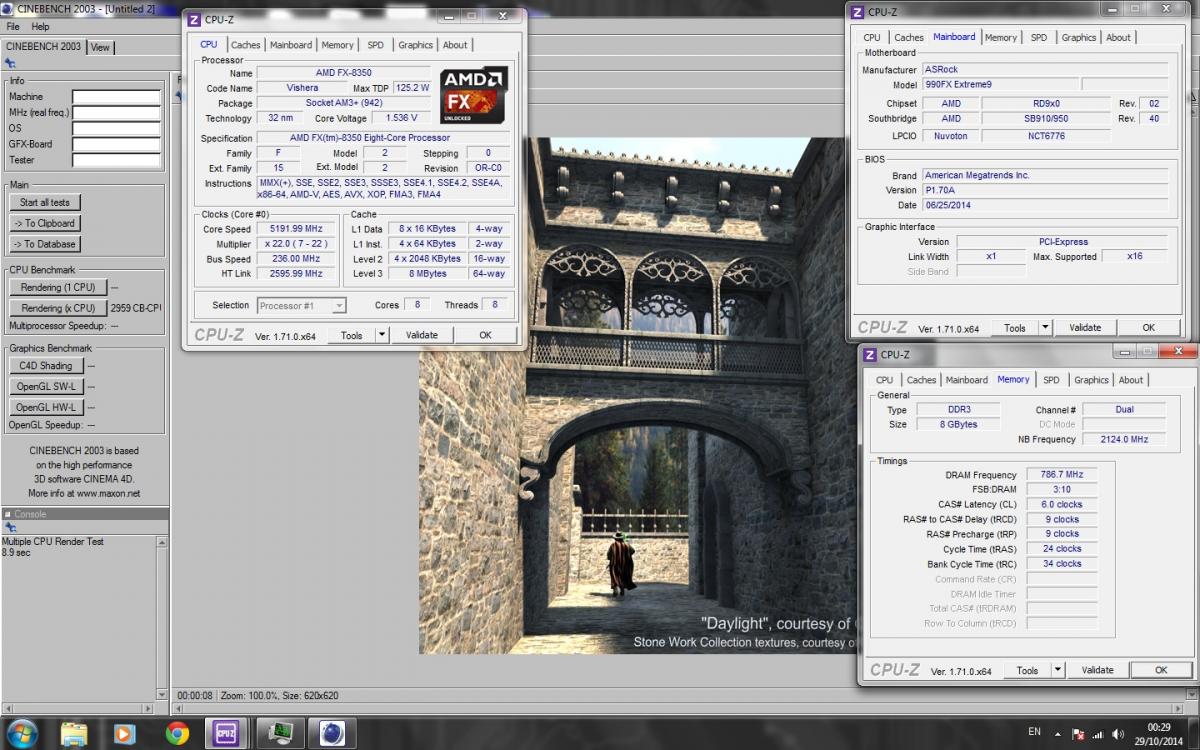Launch Windows Media Player from the taskbar
The height and width of the screenshot is (750, 1200).
pyautogui.click(x=125, y=733)
